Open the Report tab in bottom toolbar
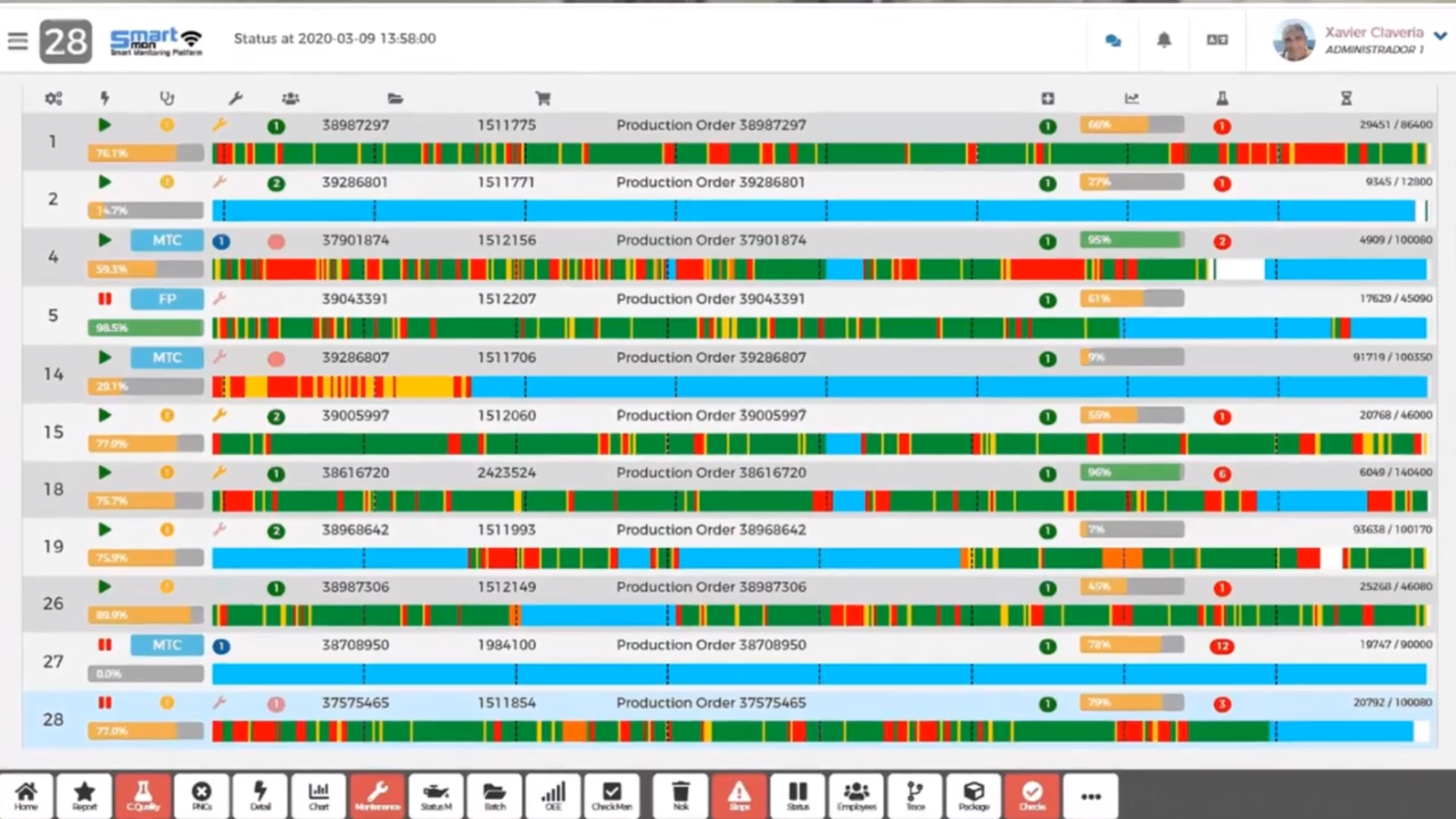Viewport: 1456px width, 819px height. (84, 795)
